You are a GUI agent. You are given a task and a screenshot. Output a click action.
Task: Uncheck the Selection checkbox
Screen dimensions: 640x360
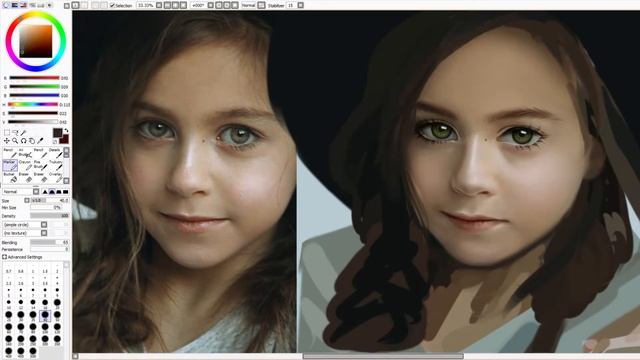tap(112, 5)
